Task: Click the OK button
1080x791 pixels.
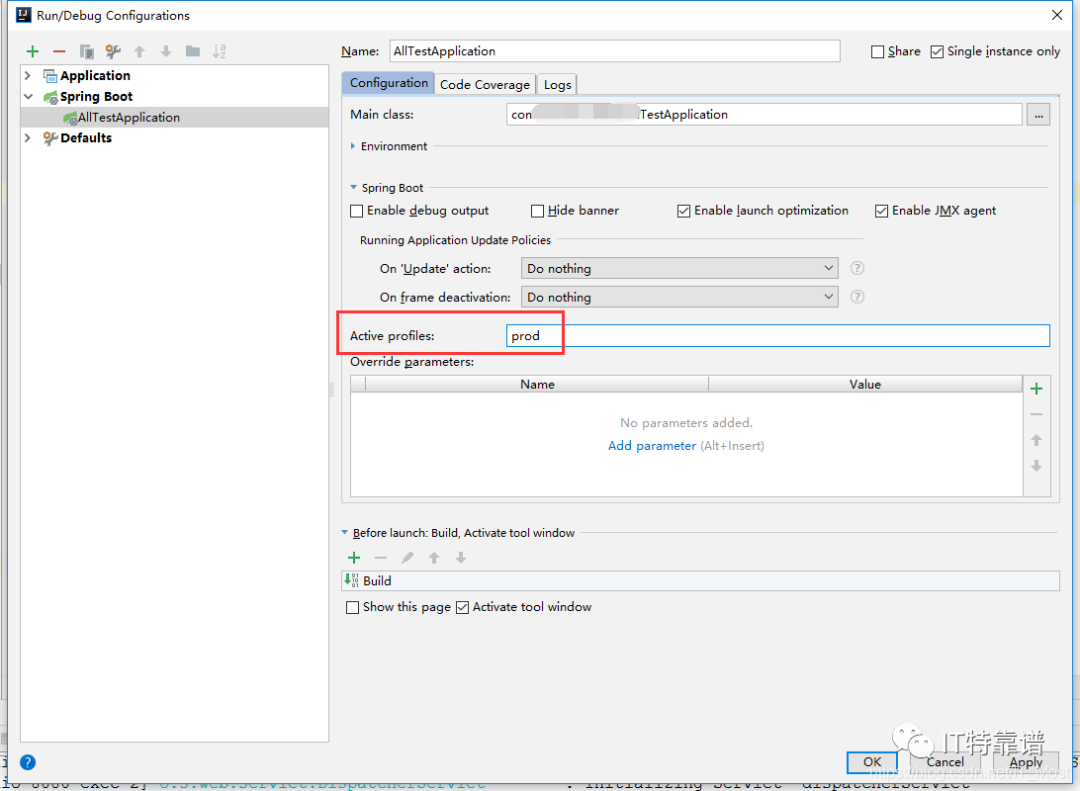Action: [x=872, y=762]
